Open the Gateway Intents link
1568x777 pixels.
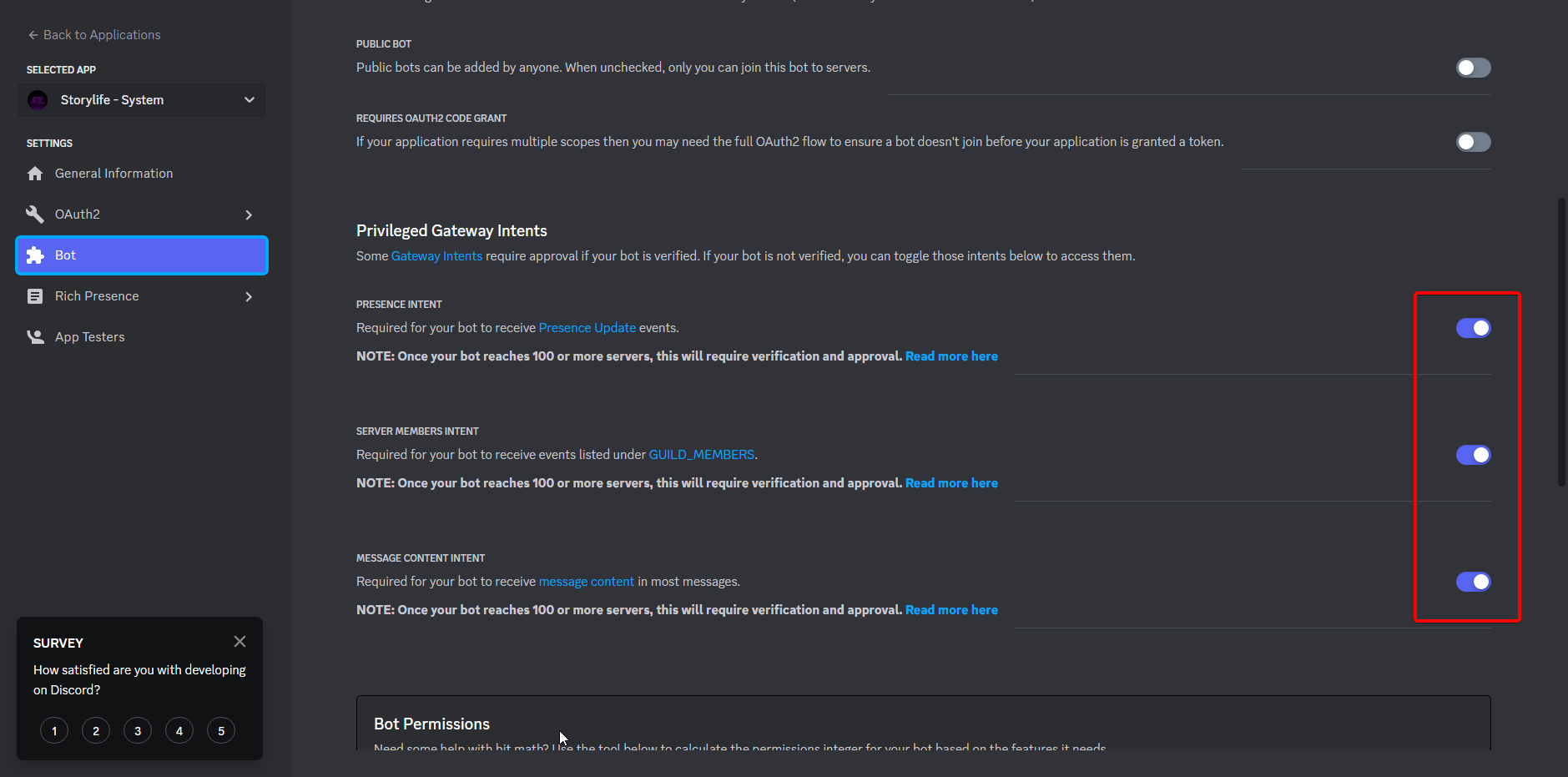(x=436, y=256)
